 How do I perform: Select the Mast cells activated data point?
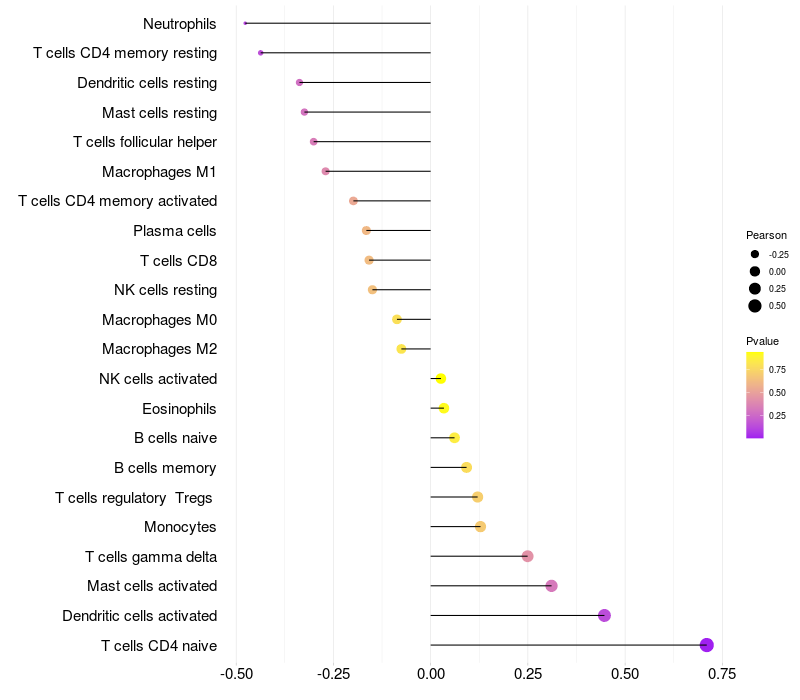click(x=551, y=586)
